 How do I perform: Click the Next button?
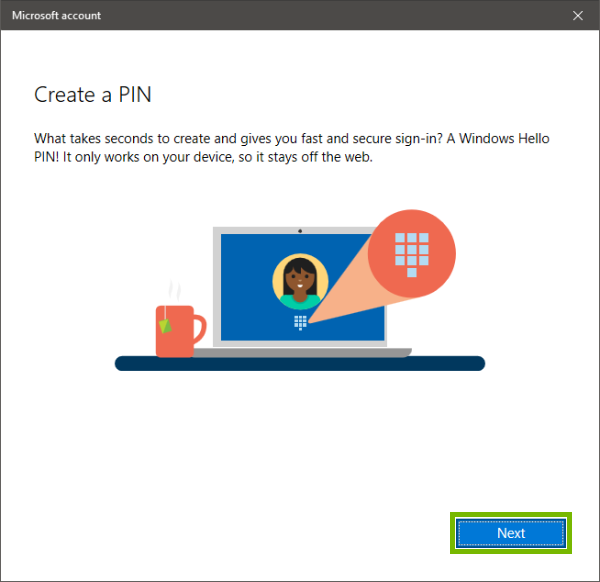(511, 533)
